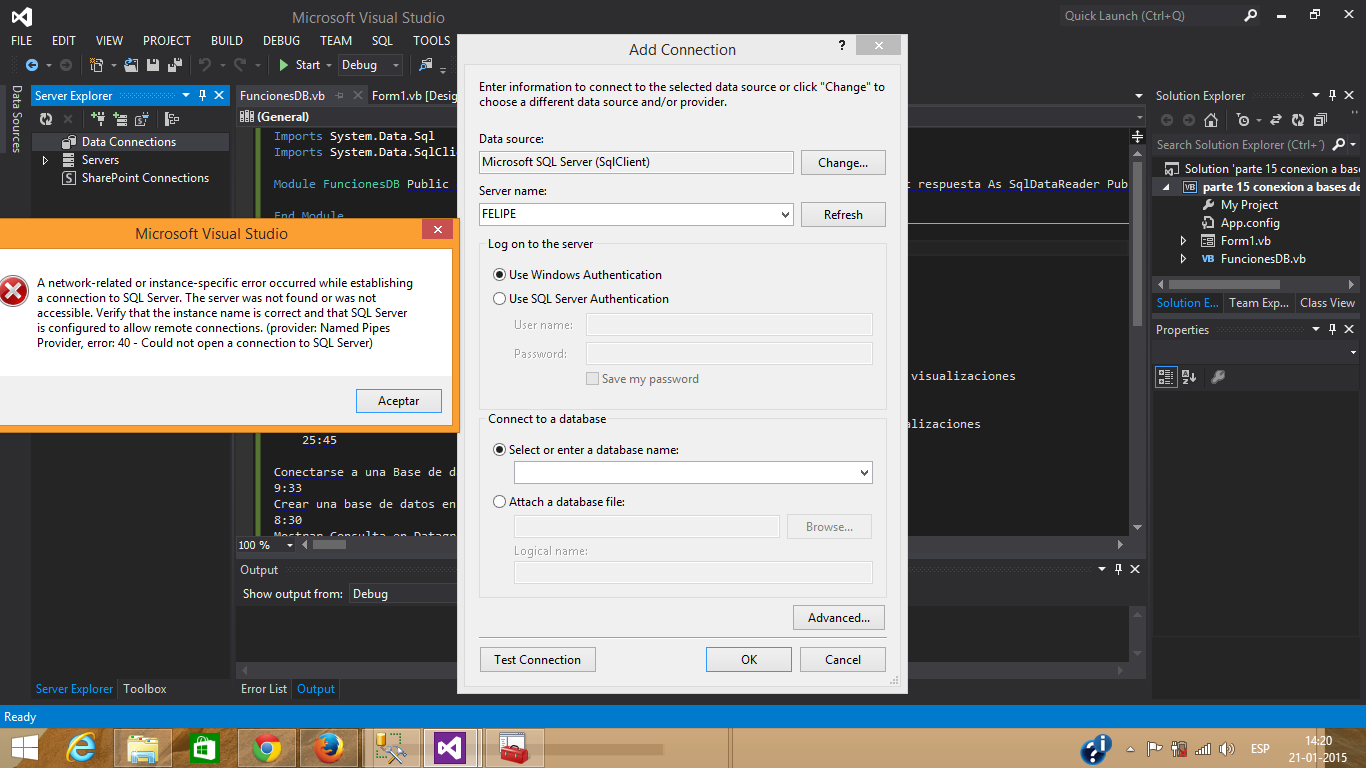Open the Debug configuration dropdown
1366x768 pixels.
[x=396, y=65]
